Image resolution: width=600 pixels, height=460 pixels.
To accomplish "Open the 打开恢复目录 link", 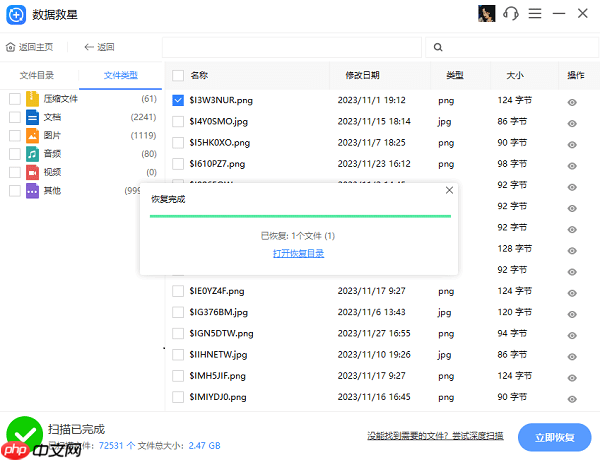I will [298, 253].
